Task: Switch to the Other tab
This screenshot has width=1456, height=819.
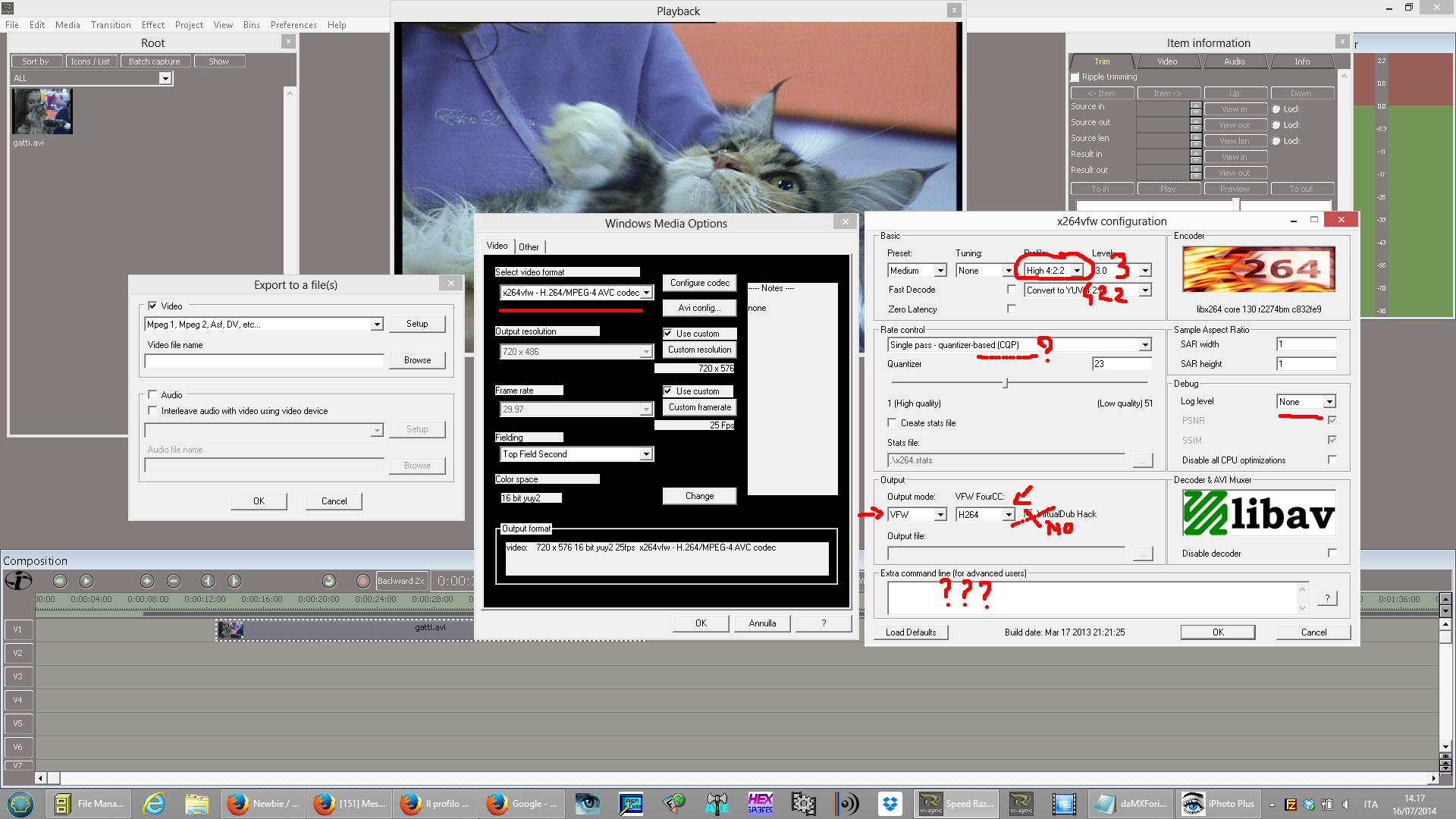Action: tap(529, 246)
